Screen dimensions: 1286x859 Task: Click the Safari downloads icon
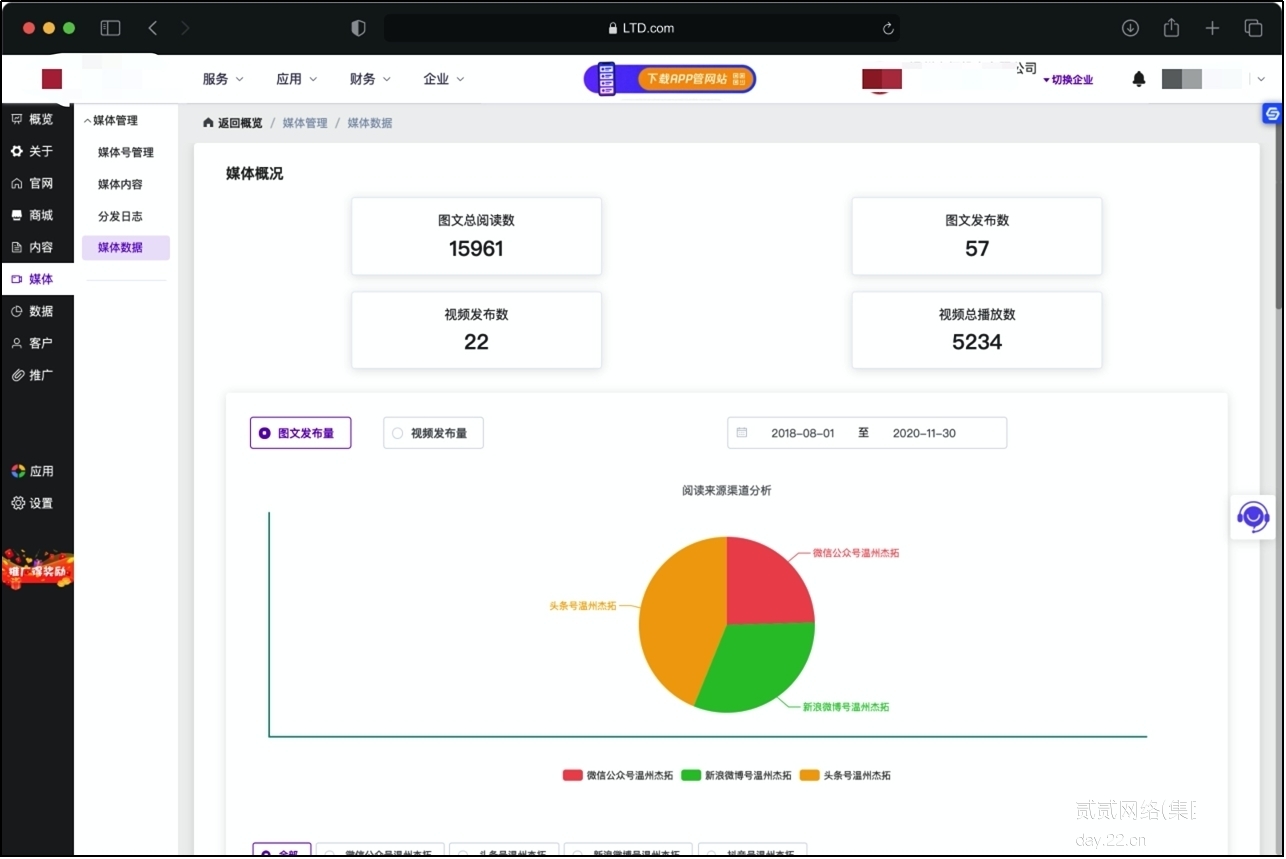pyautogui.click(x=1130, y=28)
